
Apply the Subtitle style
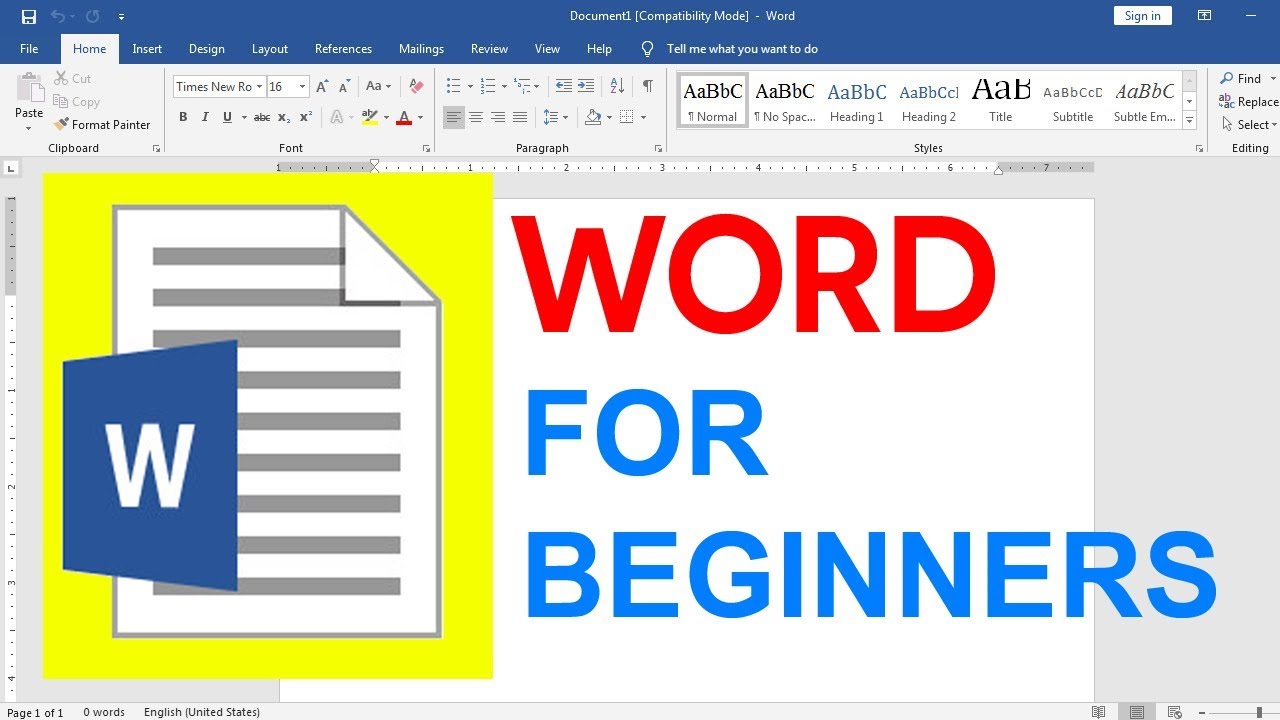[x=1073, y=100]
